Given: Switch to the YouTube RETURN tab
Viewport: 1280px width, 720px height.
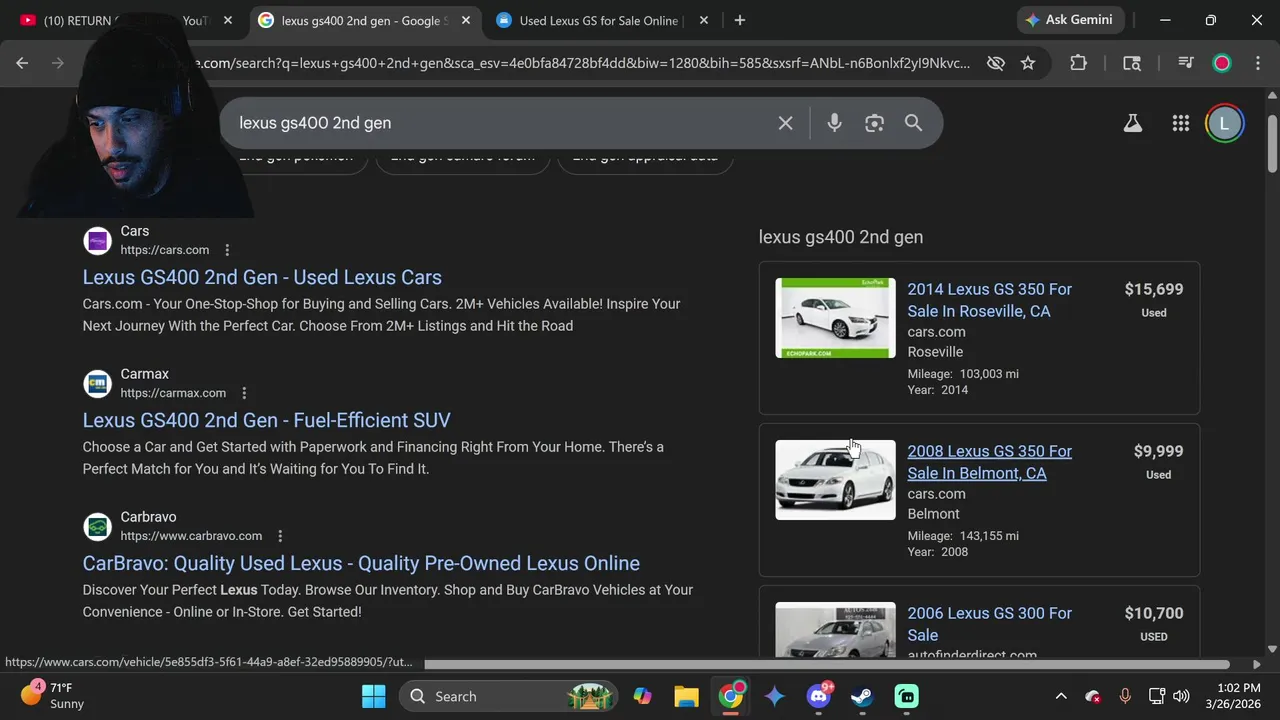Looking at the screenshot, I should (x=125, y=20).
